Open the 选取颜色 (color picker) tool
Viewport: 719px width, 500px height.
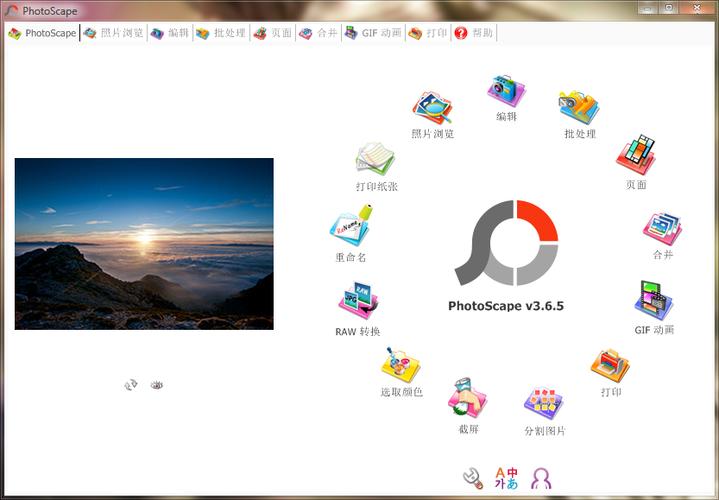401,366
